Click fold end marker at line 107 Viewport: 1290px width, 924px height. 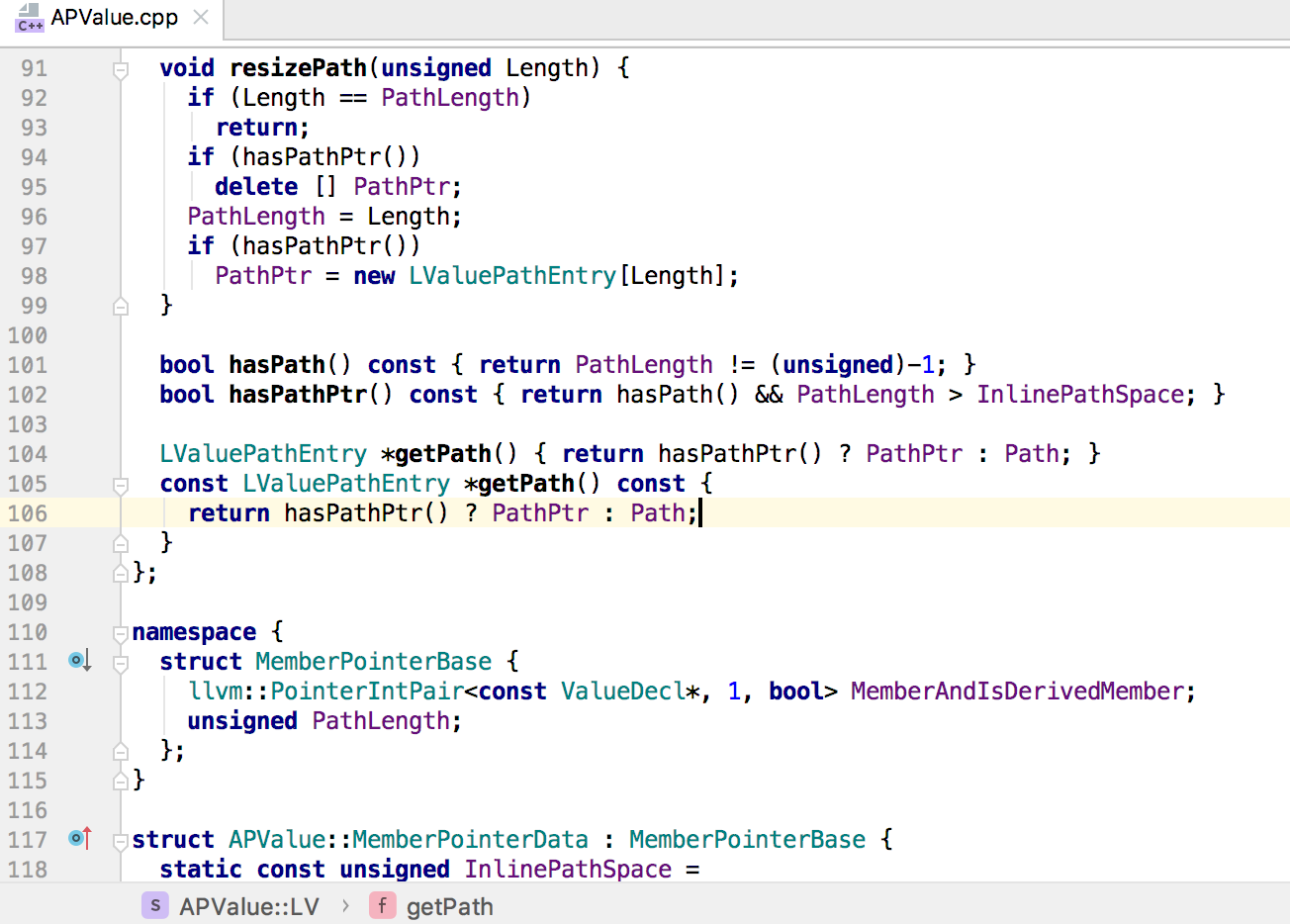pyautogui.click(x=121, y=543)
